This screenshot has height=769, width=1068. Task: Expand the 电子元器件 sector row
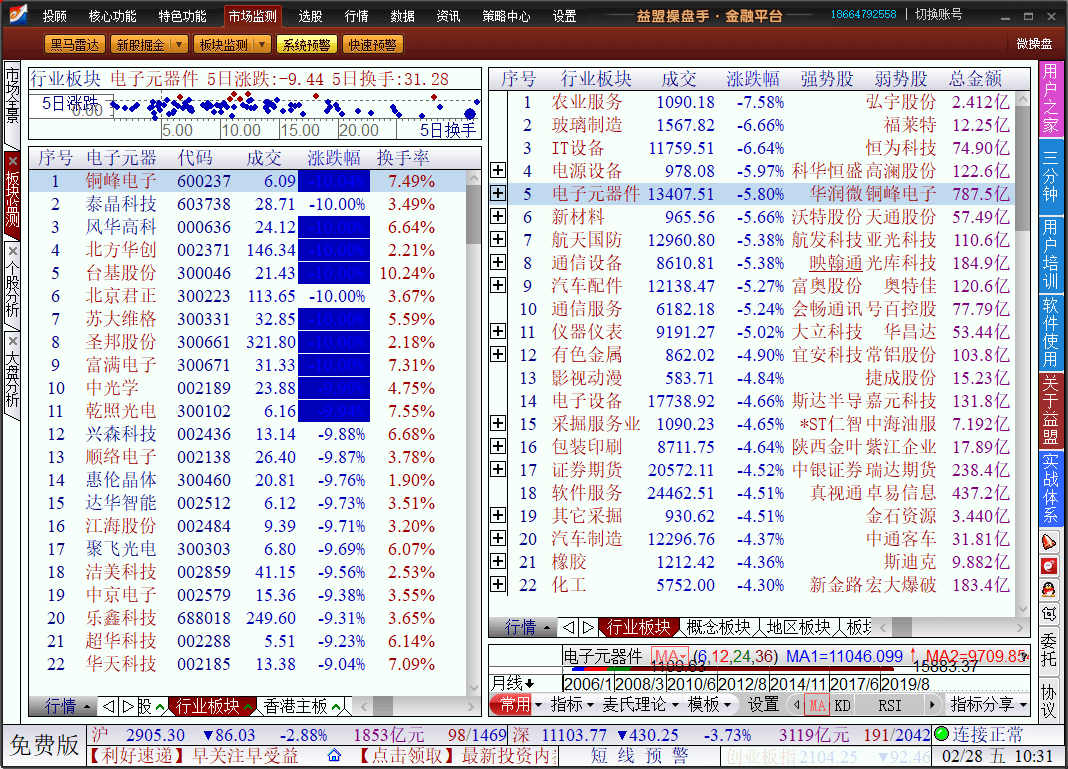(498, 193)
